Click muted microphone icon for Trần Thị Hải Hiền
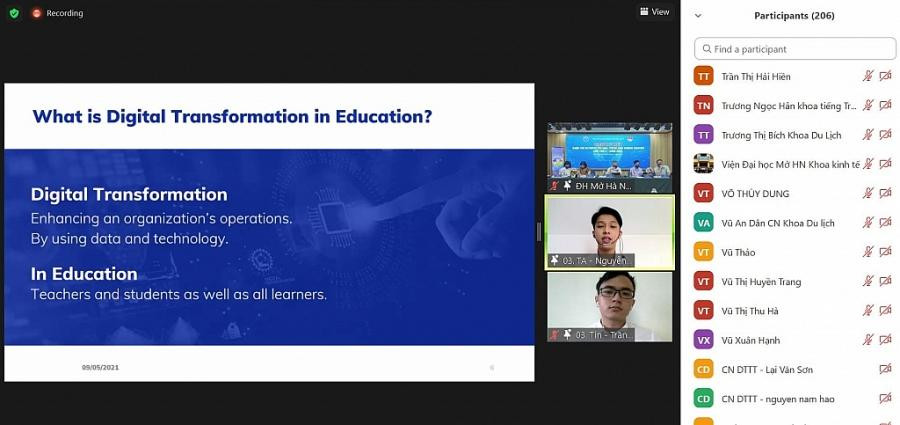 (868, 77)
